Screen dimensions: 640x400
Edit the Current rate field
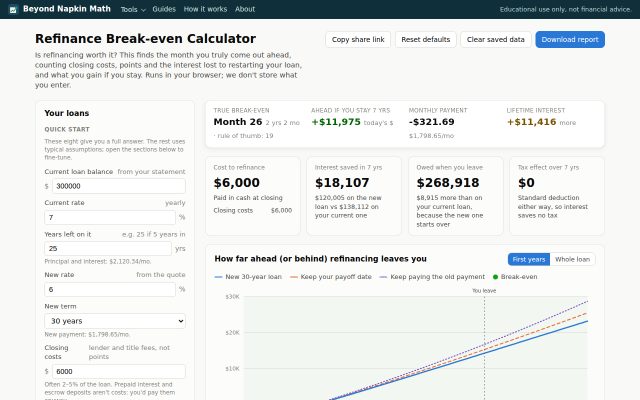pyautogui.click(x=110, y=218)
